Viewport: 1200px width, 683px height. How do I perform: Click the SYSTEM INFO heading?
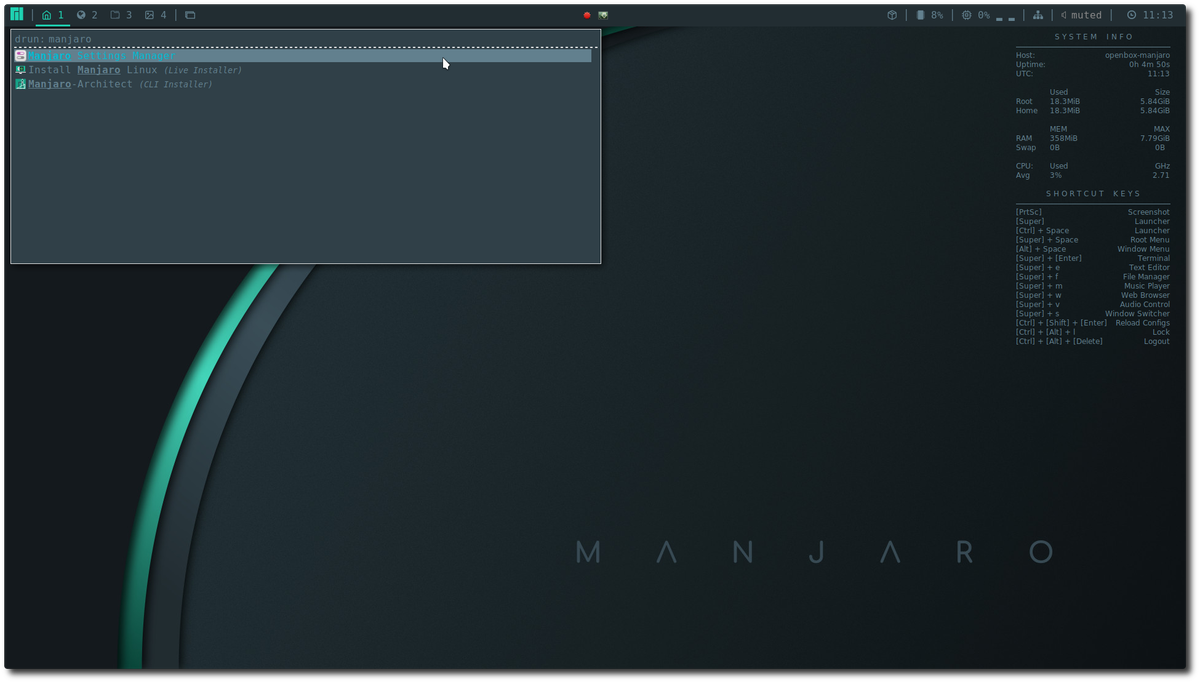(1094, 37)
